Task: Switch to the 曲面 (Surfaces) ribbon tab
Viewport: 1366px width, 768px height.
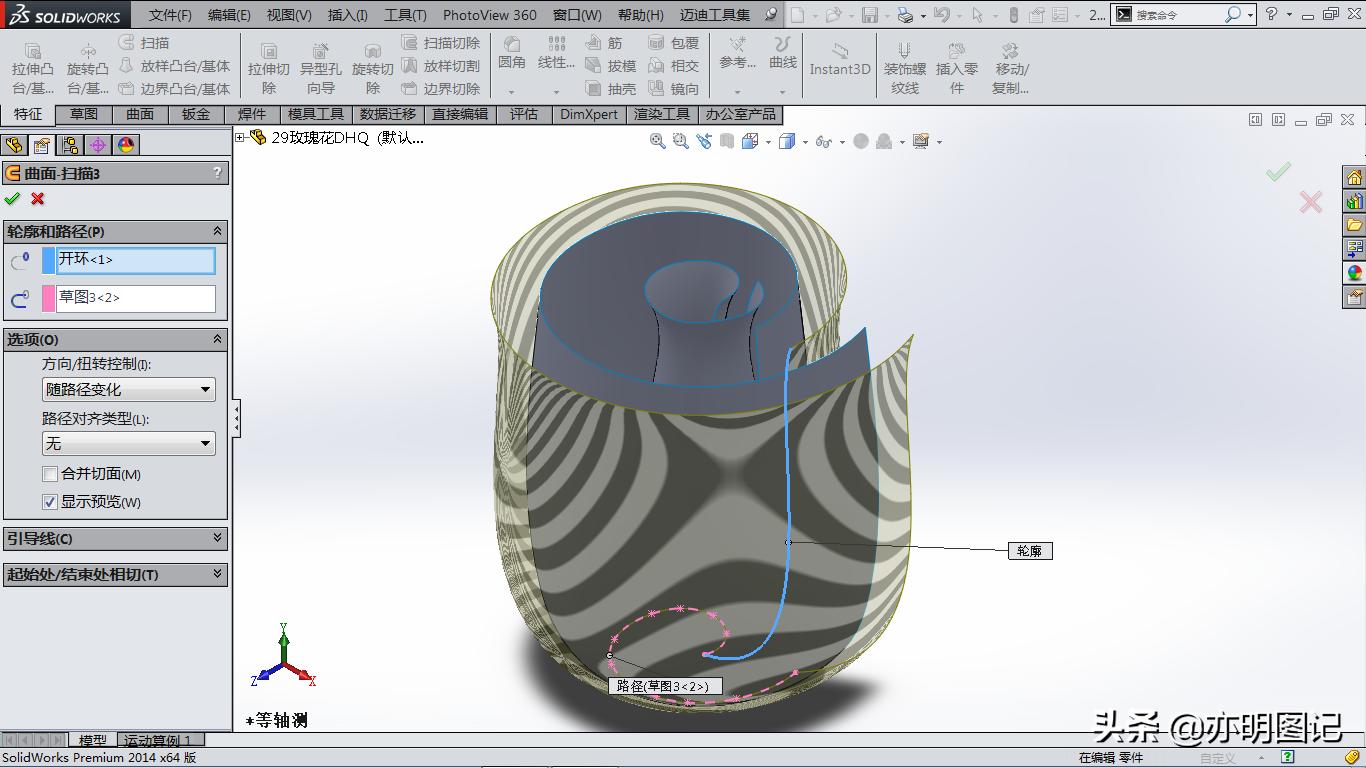Action: (138, 114)
